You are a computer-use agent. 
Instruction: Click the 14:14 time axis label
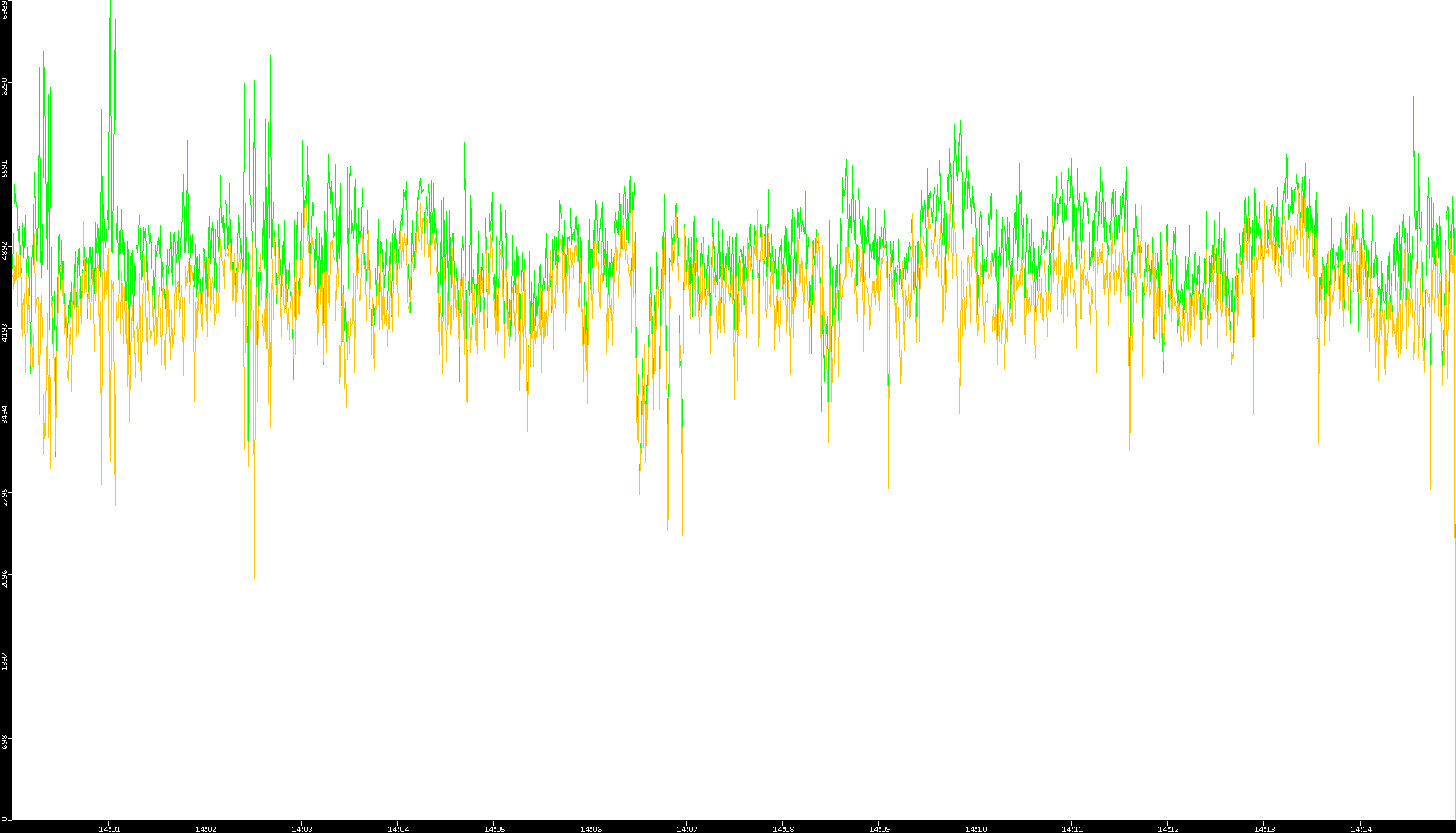point(1361,829)
